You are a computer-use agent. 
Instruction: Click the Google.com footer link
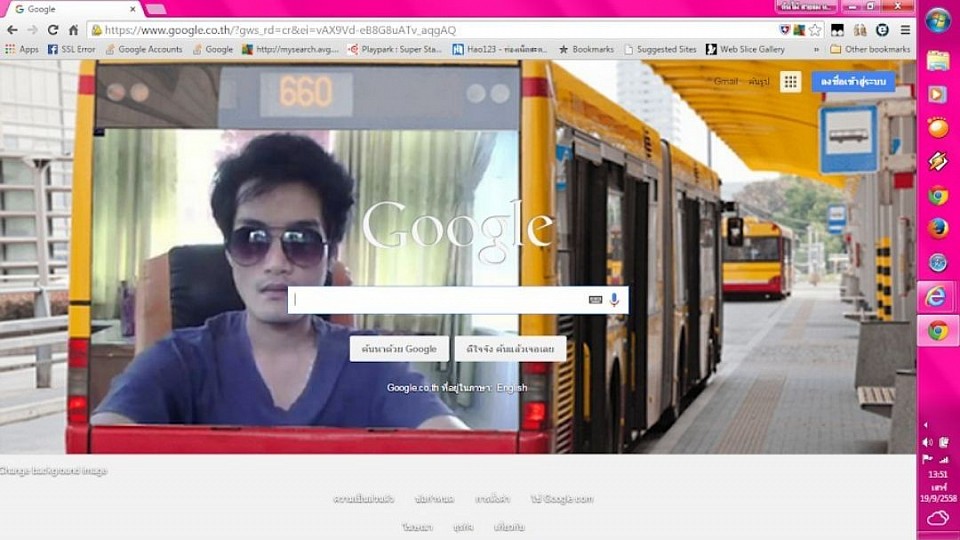pyautogui.click(x=561, y=499)
